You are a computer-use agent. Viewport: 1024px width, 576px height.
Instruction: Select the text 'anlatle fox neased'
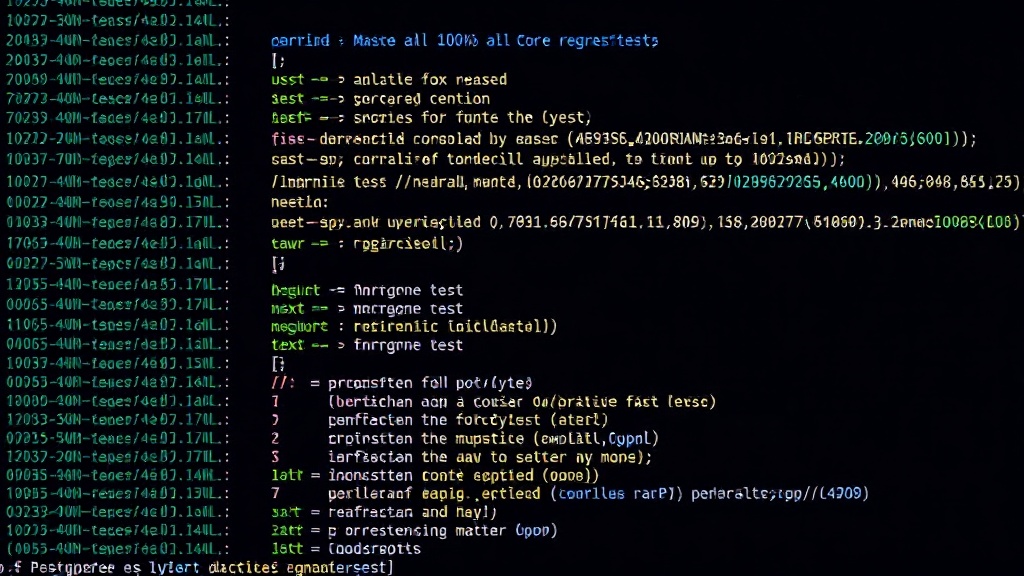(430, 80)
